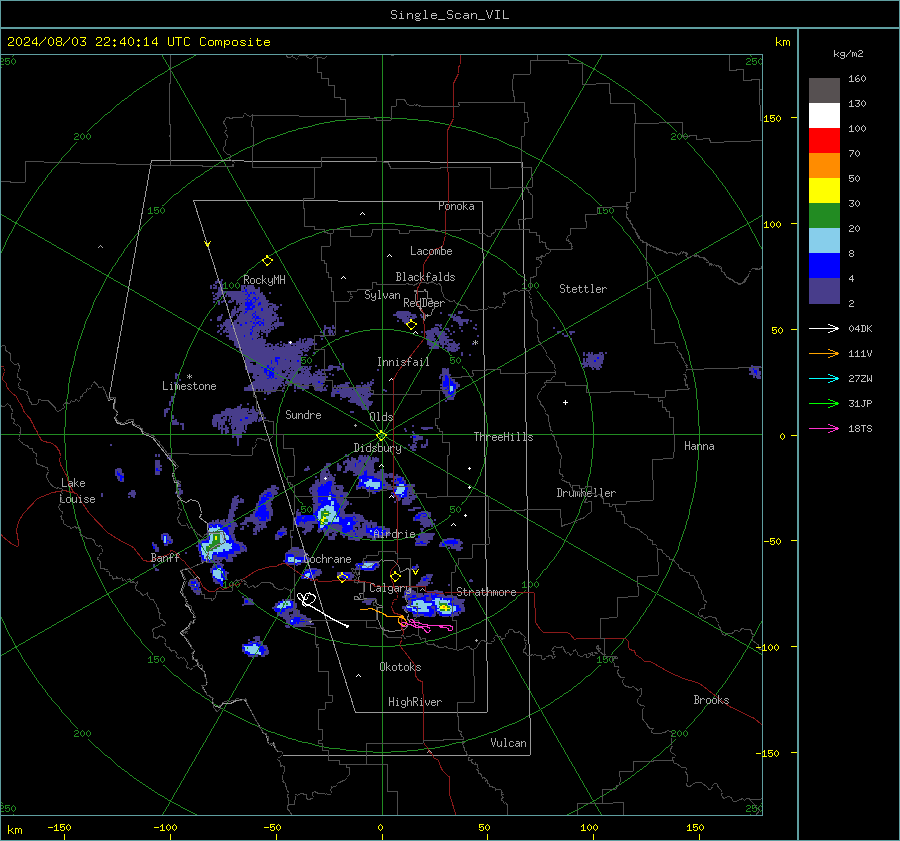Click the Vulcan city label

point(508,743)
